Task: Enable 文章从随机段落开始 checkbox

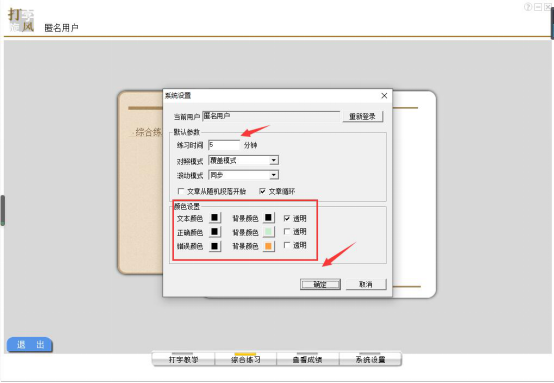Action: pos(181,191)
